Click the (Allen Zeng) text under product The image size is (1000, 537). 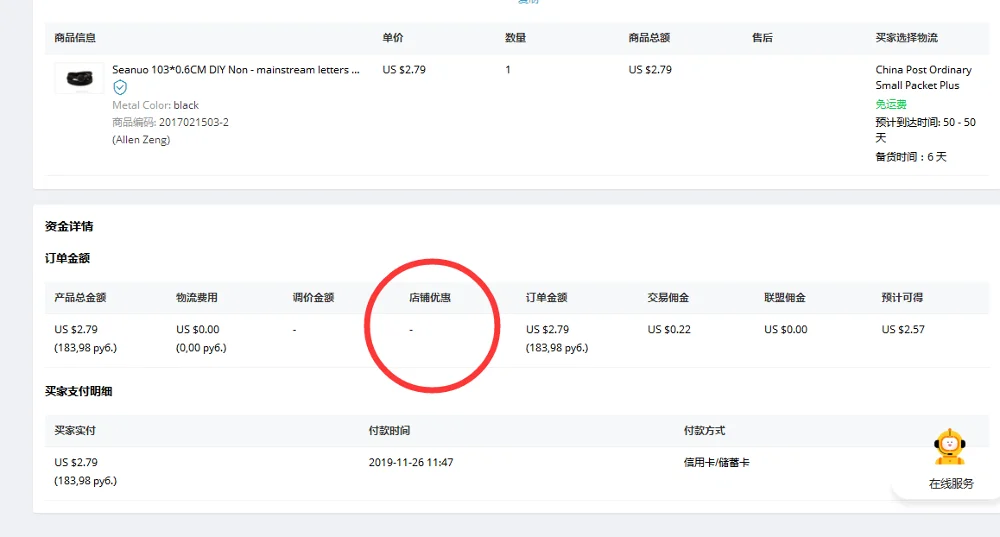click(141, 140)
